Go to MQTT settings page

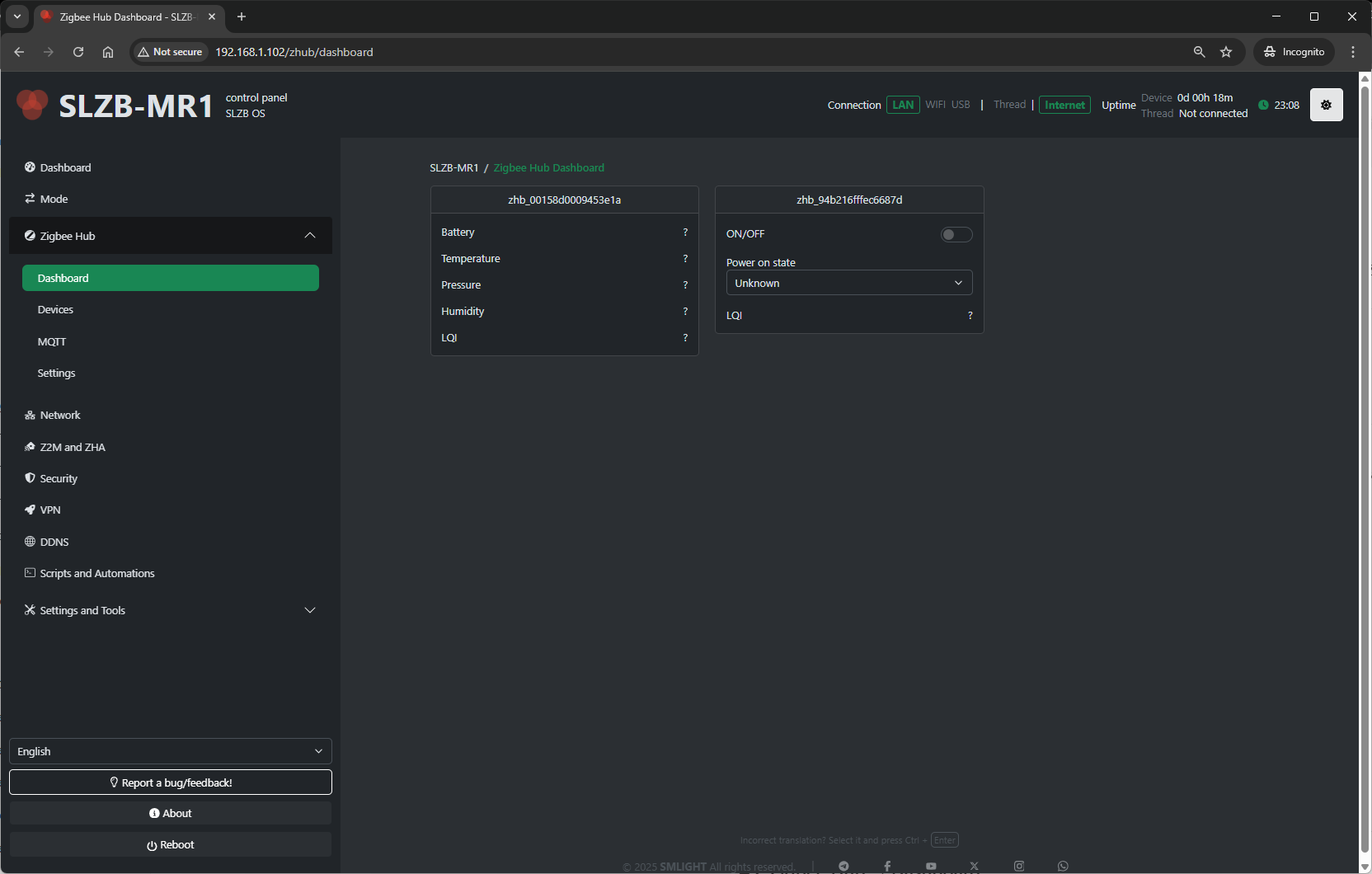pyautogui.click(x=52, y=341)
